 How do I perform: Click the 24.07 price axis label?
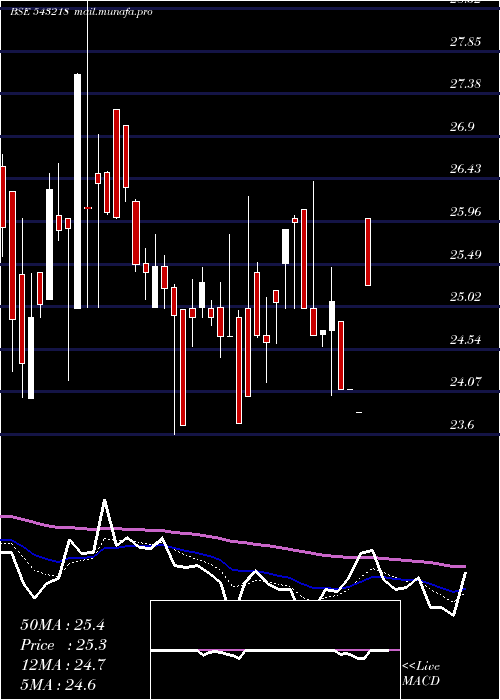coord(466,382)
